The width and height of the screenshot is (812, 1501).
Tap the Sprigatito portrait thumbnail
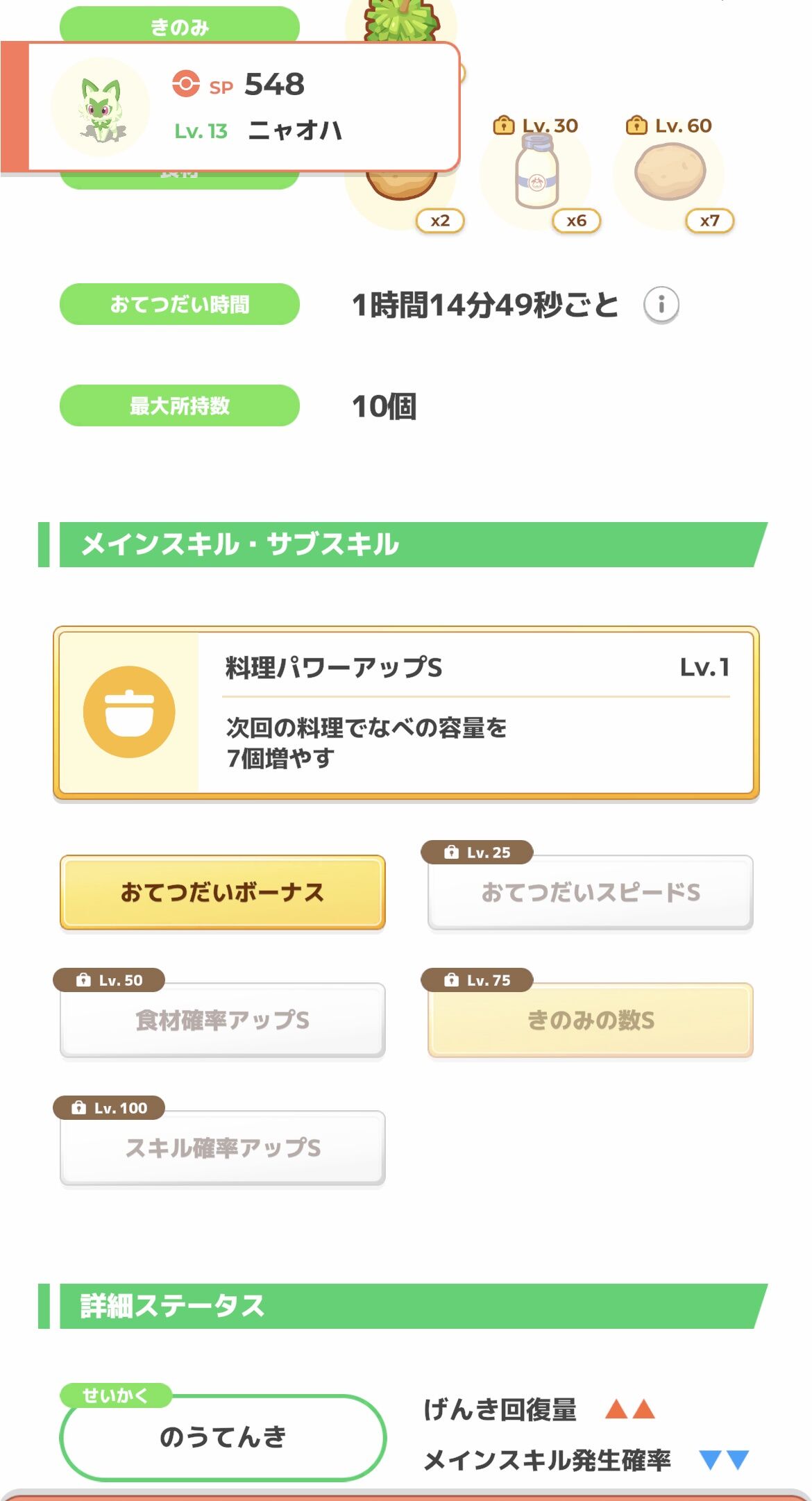pos(101,108)
